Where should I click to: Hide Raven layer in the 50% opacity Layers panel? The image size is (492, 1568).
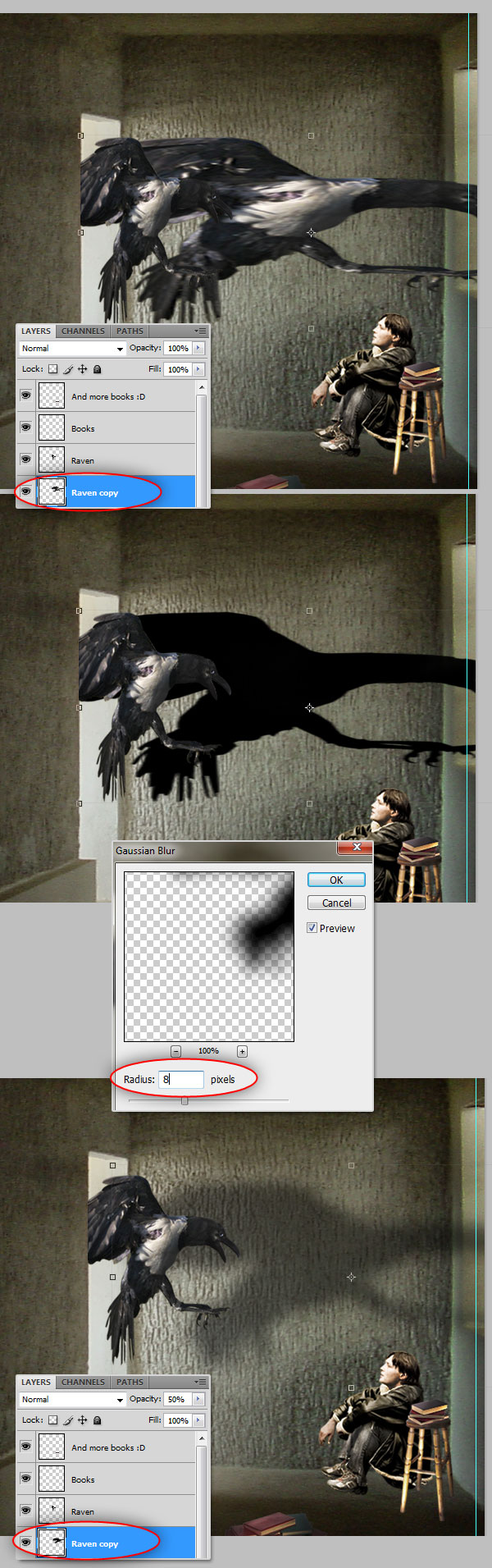pos(26,1511)
